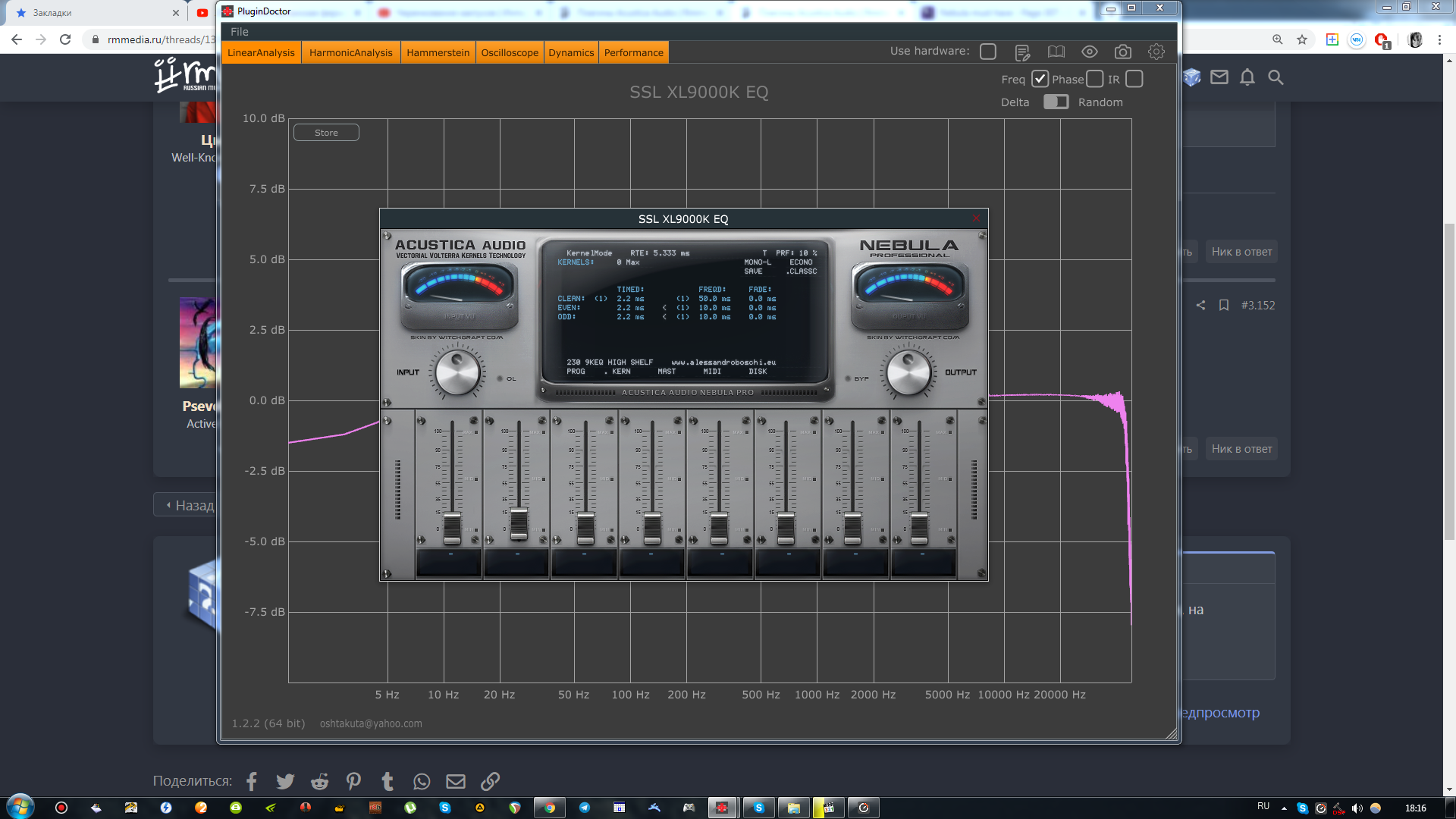Click the www.alessandroboschi.eu text in Nebula

723,362
